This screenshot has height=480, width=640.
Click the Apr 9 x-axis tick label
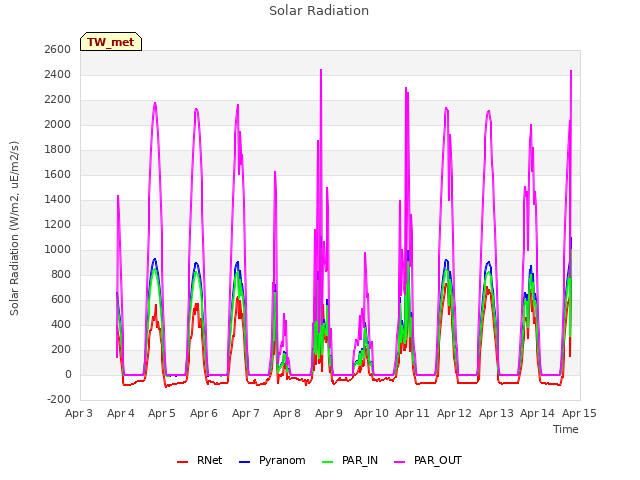[329, 413]
